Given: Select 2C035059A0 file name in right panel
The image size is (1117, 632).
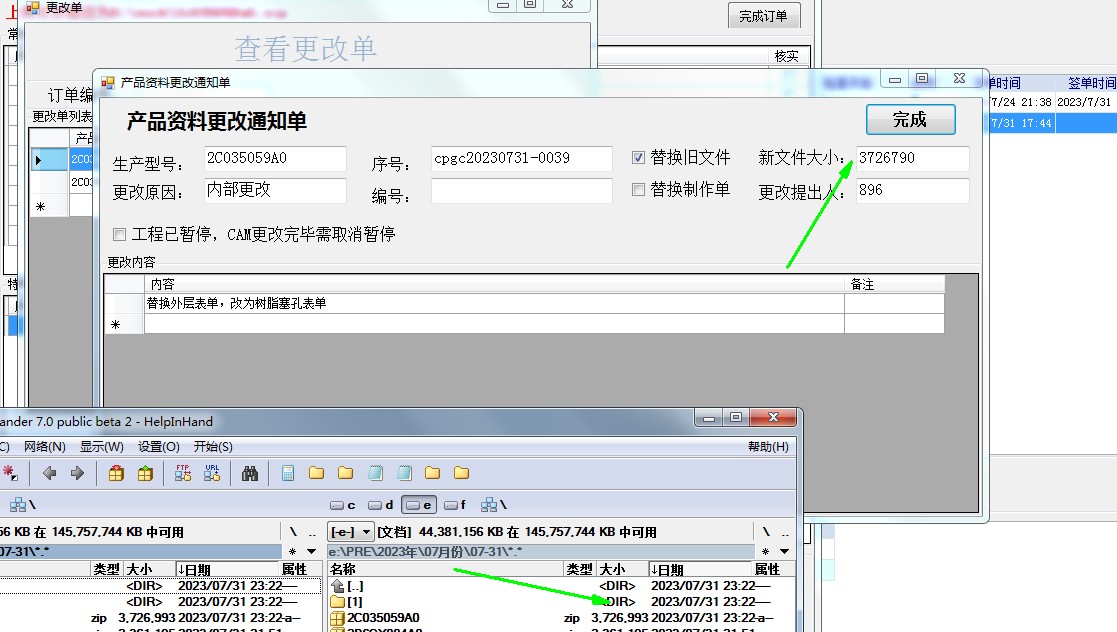Looking at the screenshot, I should point(383,618).
